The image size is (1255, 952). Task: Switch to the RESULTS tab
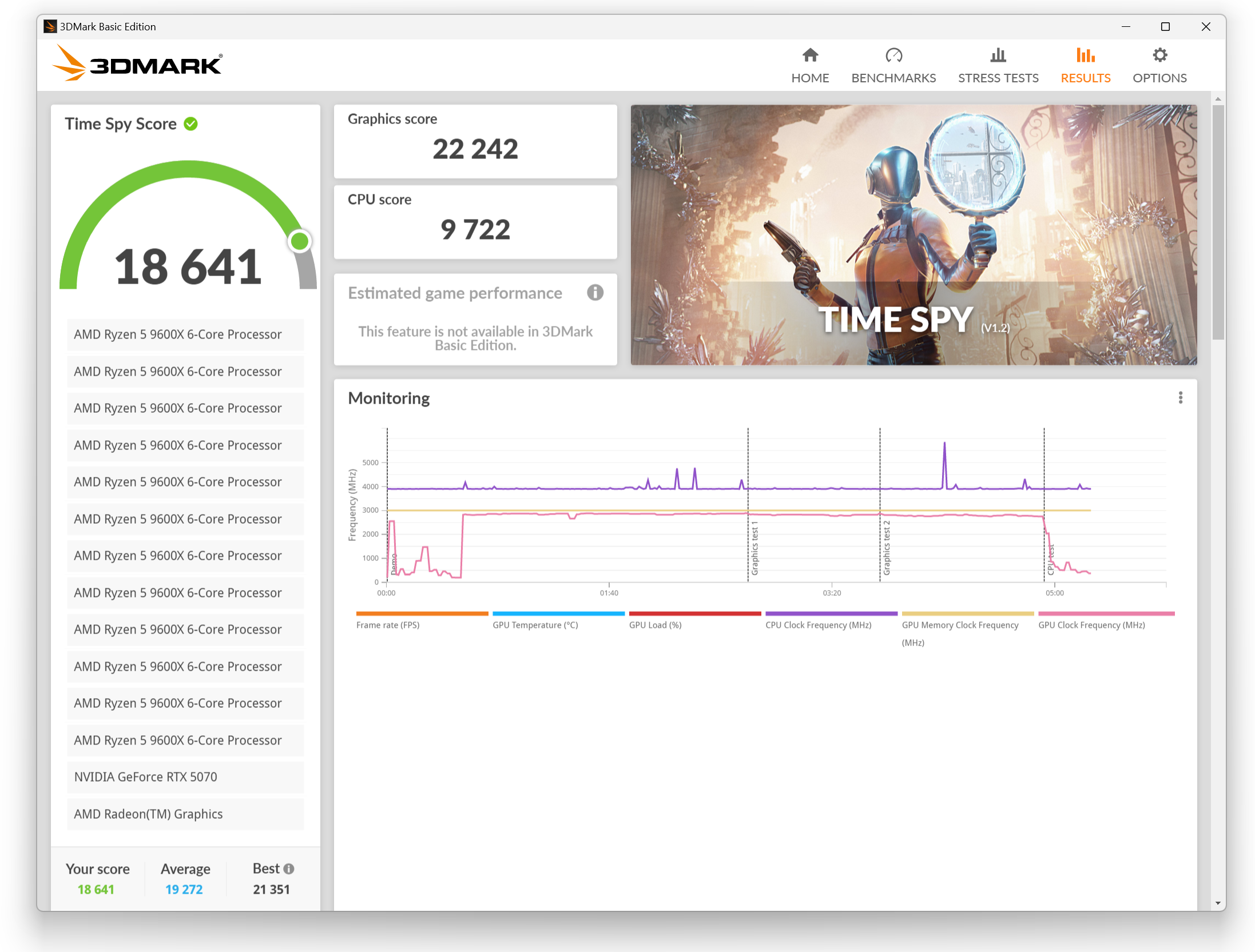[x=1085, y=78]
